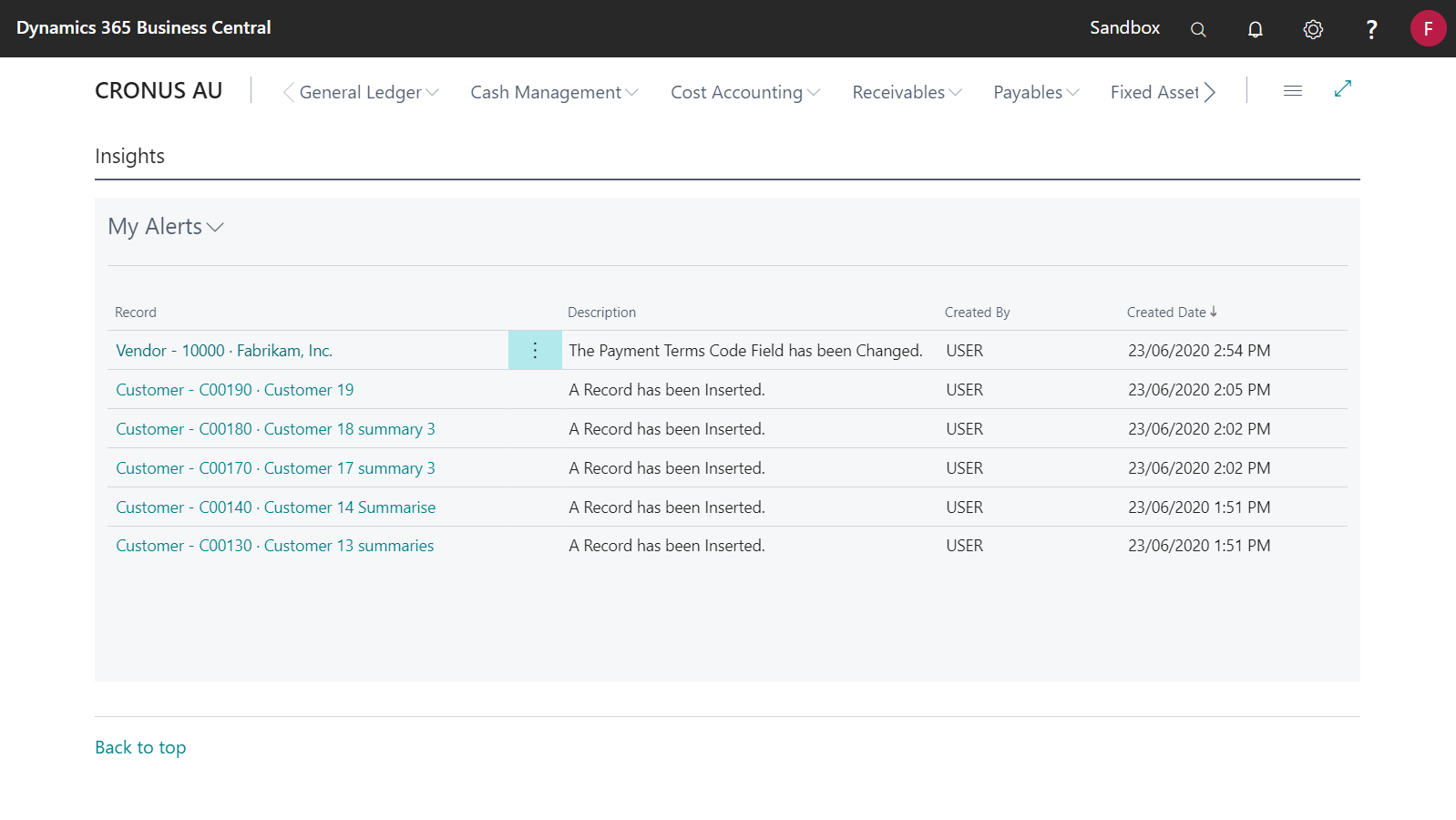Open the user account avatar F

[x=1428, y=28]
